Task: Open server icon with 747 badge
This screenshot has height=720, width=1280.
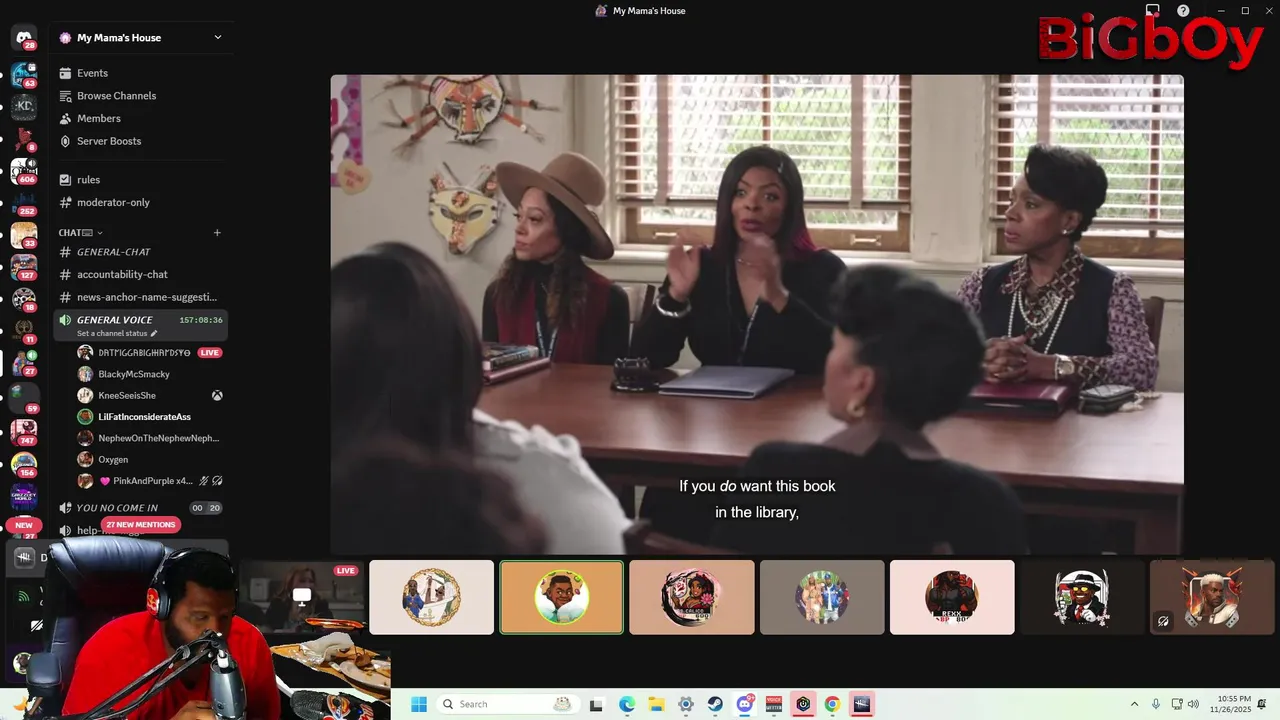Action: point(23,431)
